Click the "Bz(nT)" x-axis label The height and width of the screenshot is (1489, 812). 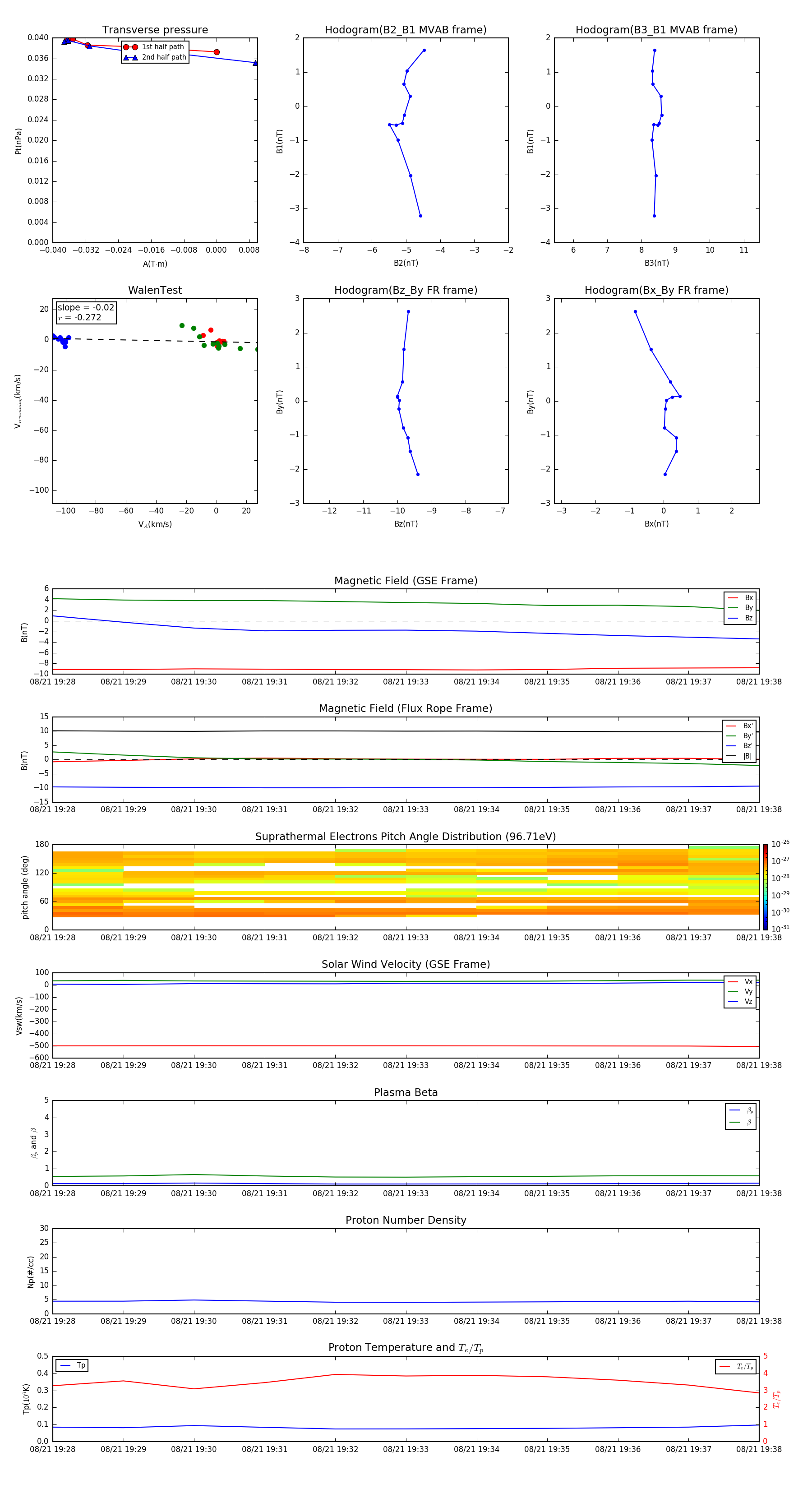(x=406, y=524)
